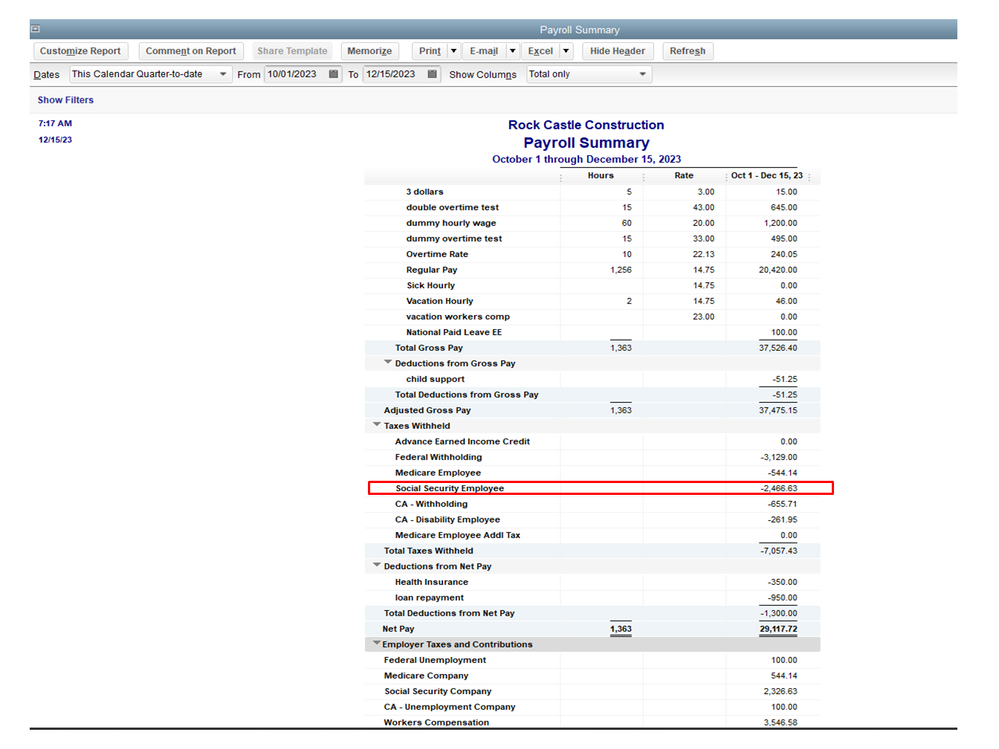Open the Show Columns dropdown showing Total only
The height and width of the screenshot is (749, 999).
tap(644, 73)
